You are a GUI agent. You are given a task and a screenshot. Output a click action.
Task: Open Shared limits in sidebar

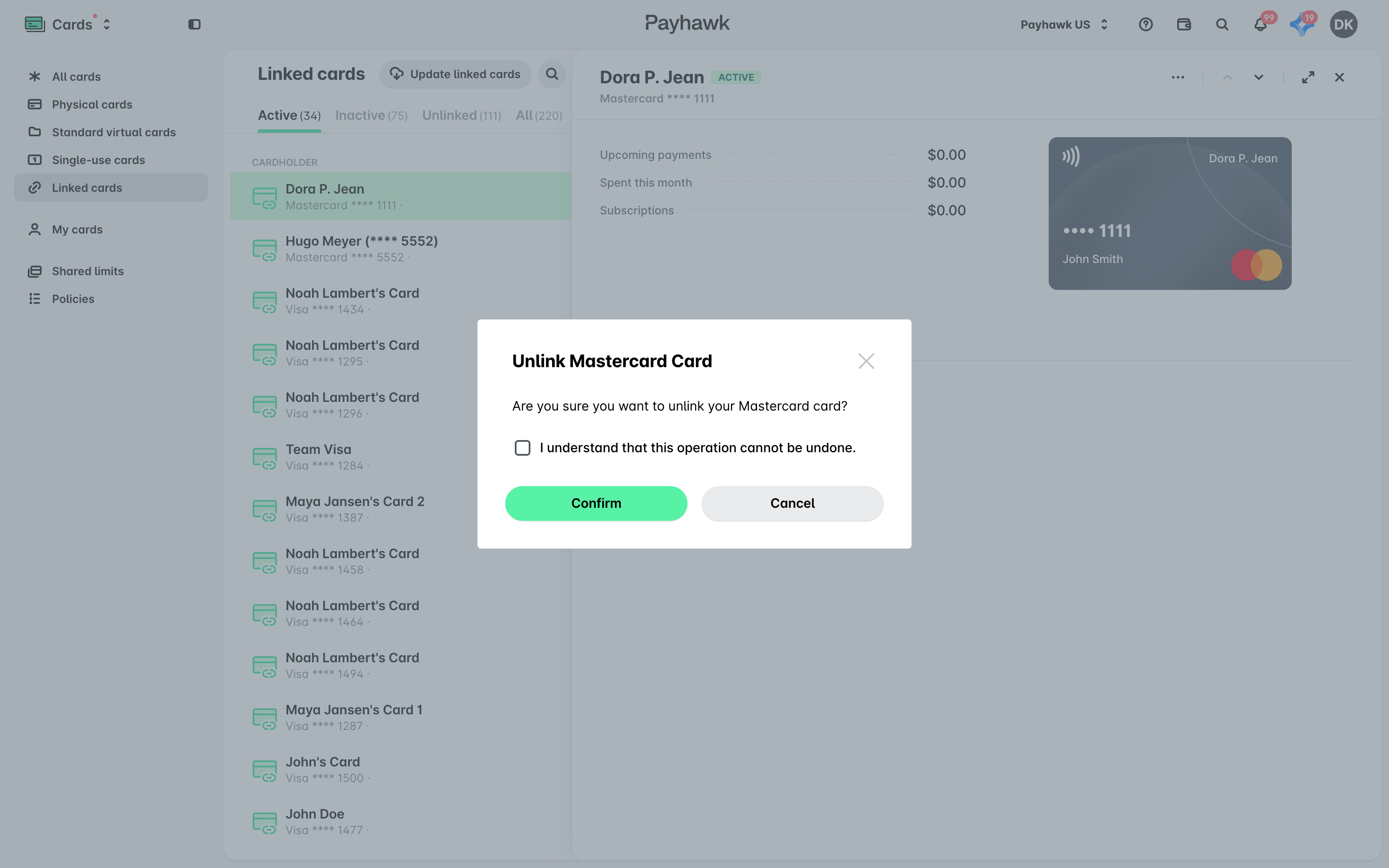(x=111, y=271)
